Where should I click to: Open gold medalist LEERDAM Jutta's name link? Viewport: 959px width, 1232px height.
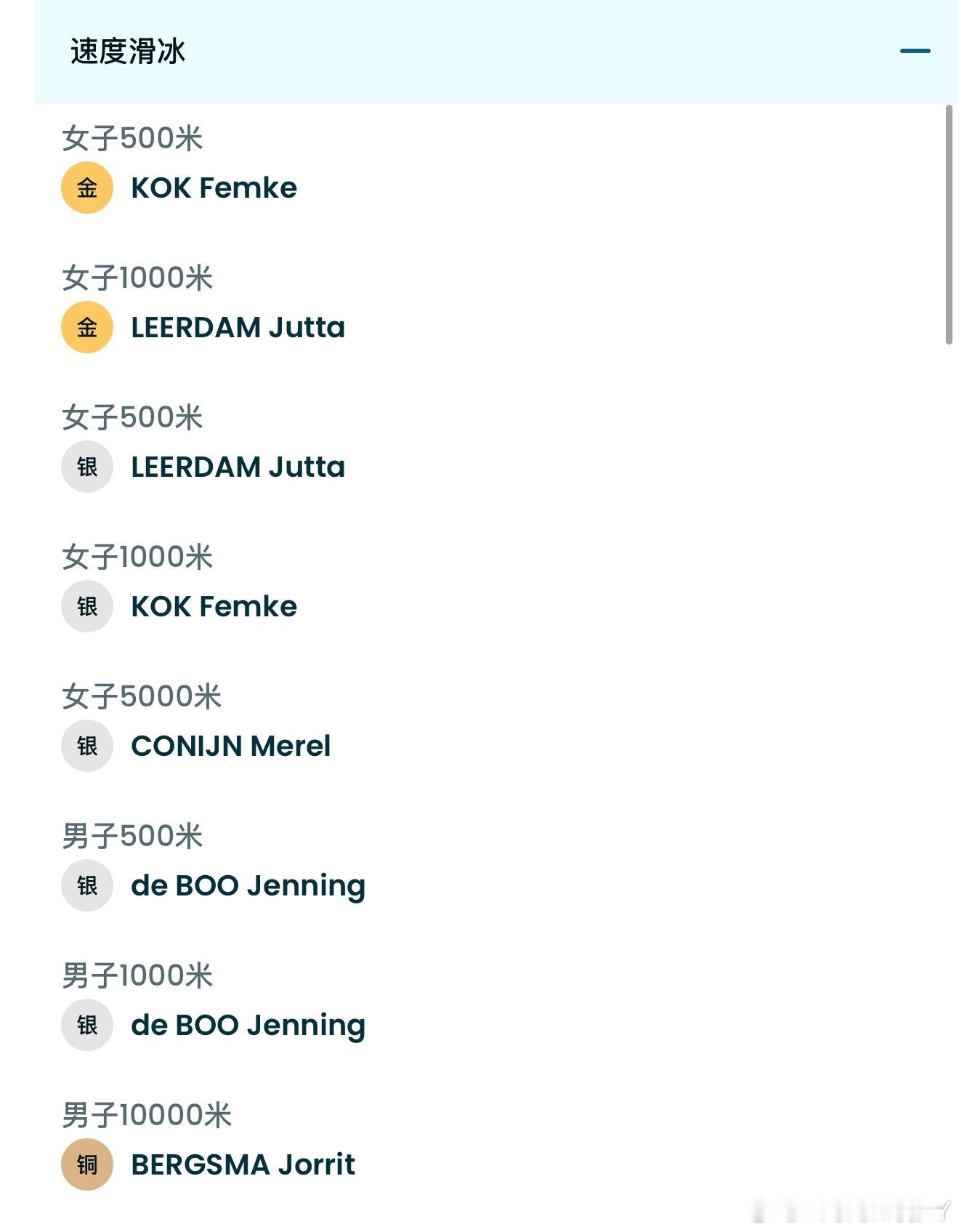[238, 327]
